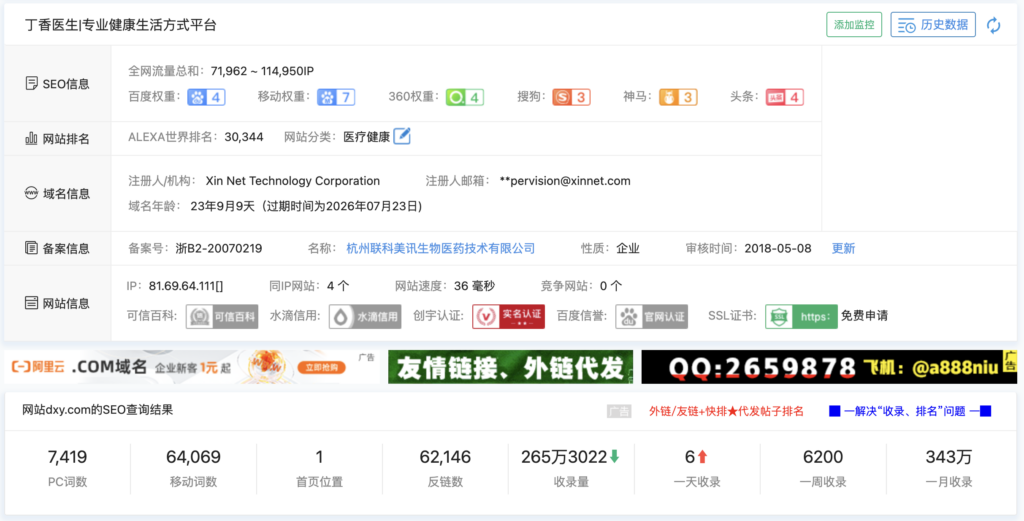The image size is (1024, 521).
Task: Click domain age 23年9月9天 text
Action: (222, 206)
